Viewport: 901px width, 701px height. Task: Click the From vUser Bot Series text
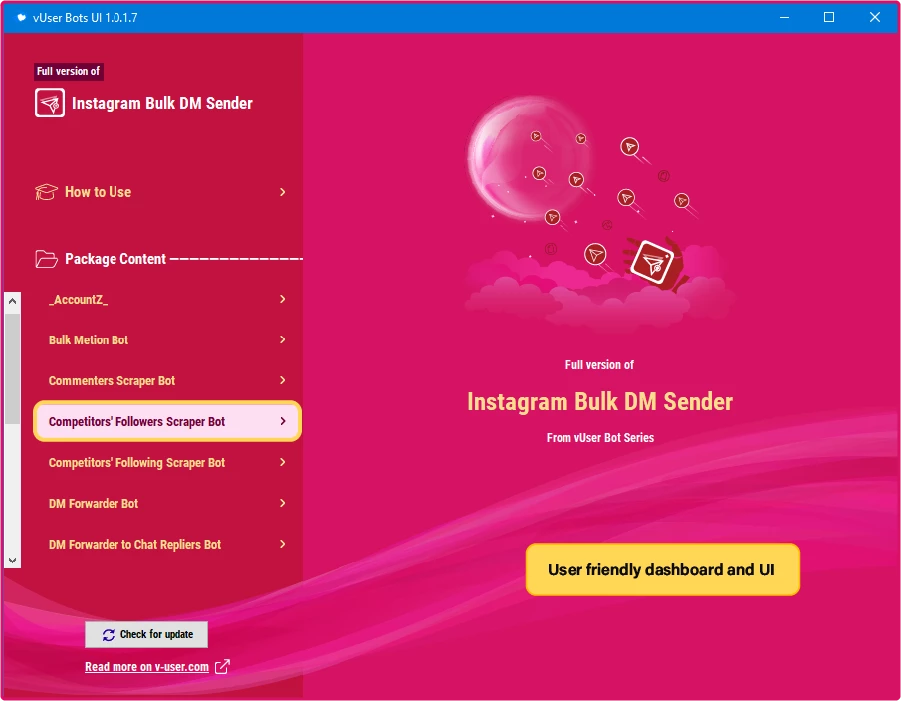click(x=600, y=438)
